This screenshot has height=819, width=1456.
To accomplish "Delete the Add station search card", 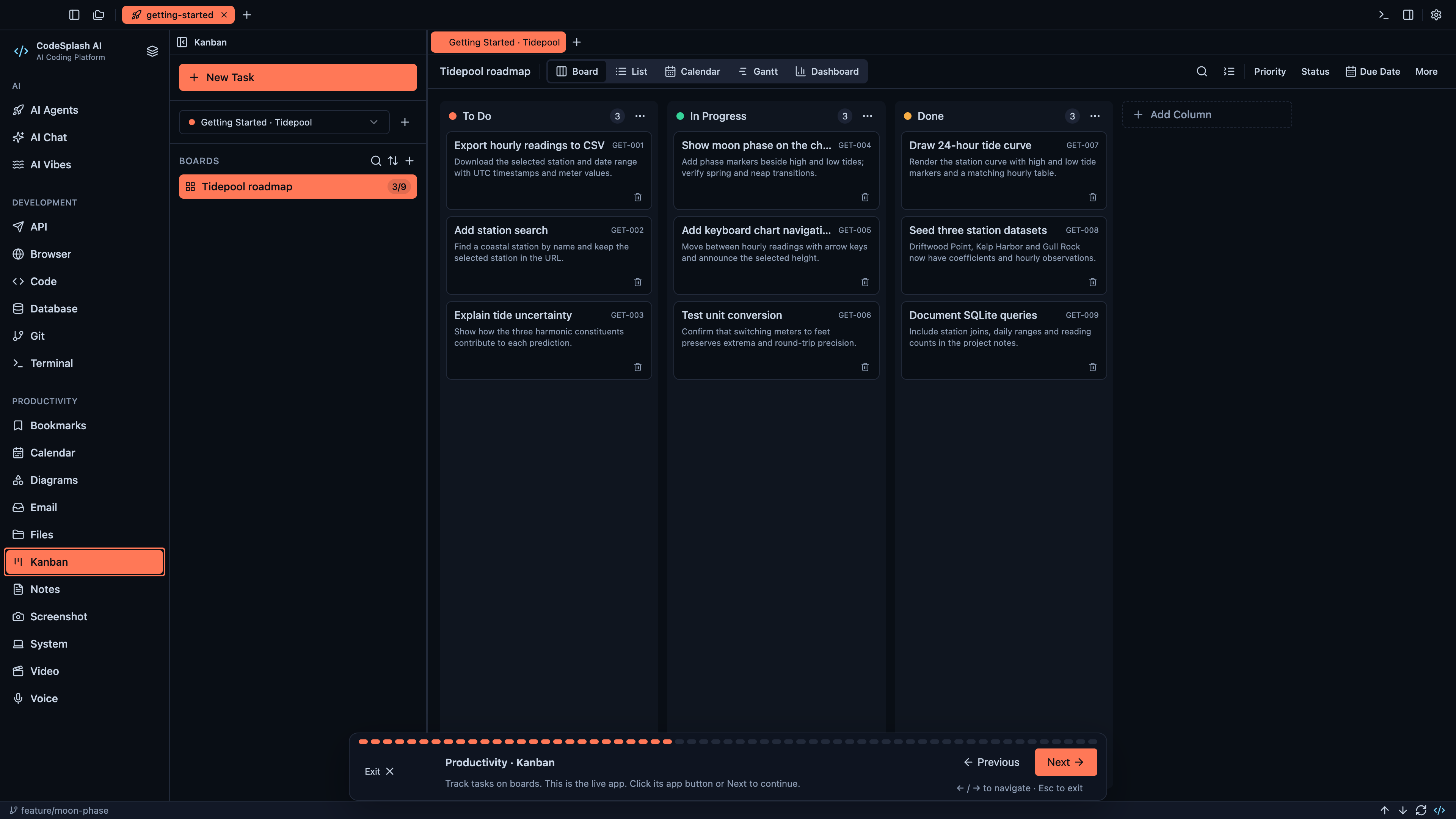I will [x=637, y=282].
